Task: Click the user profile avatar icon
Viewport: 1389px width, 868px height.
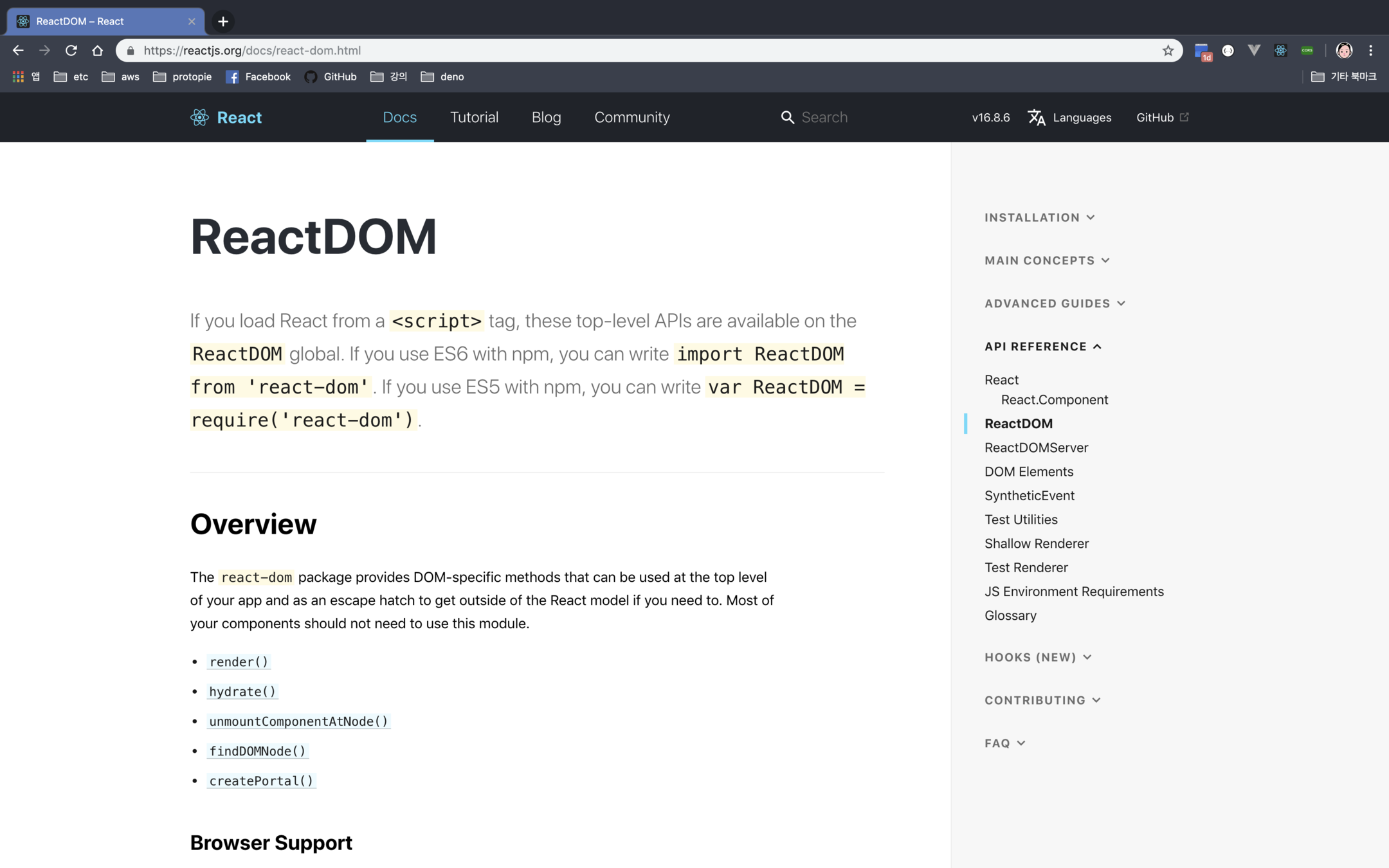Action: [x=1344, y=50]
